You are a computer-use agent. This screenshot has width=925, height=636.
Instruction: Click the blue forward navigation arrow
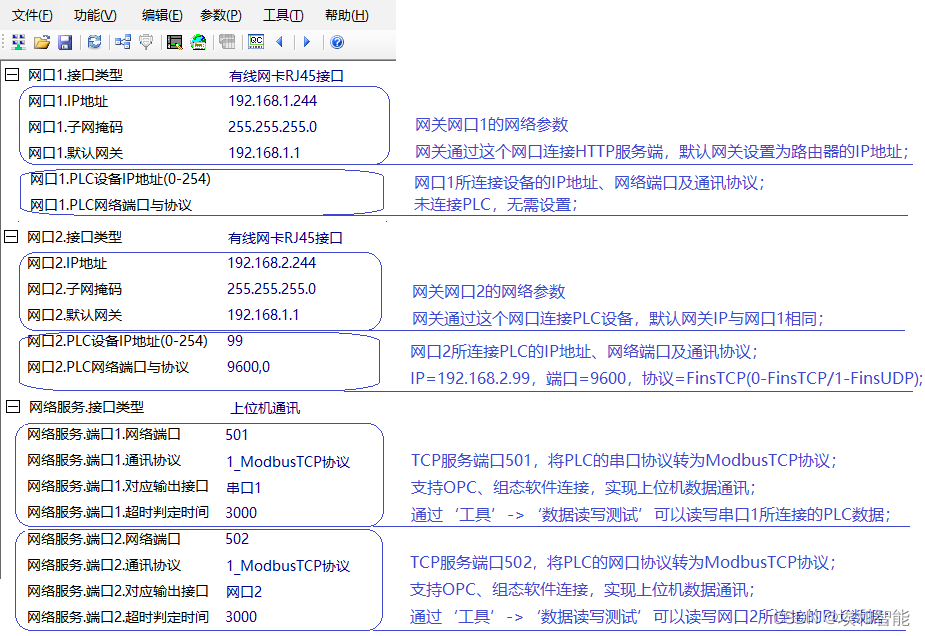pos(307,42)
